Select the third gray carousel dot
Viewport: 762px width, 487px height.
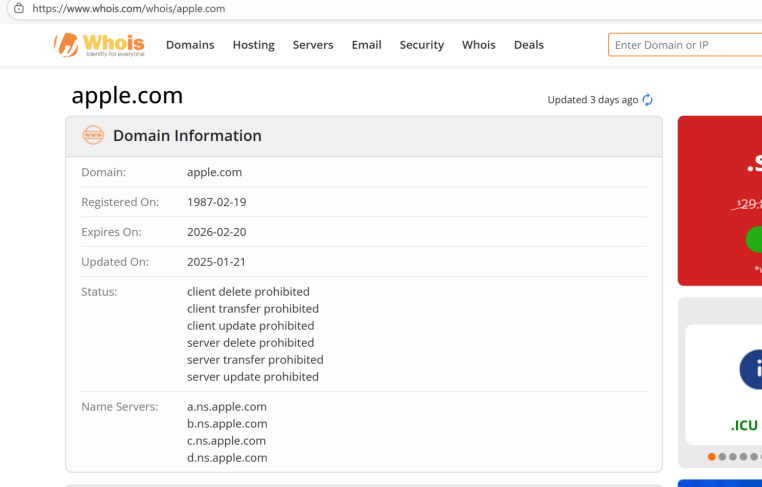734,457
